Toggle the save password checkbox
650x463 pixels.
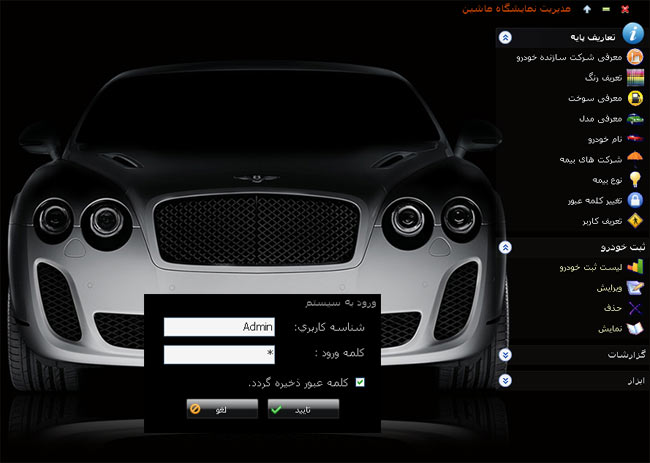coord(360,382)
